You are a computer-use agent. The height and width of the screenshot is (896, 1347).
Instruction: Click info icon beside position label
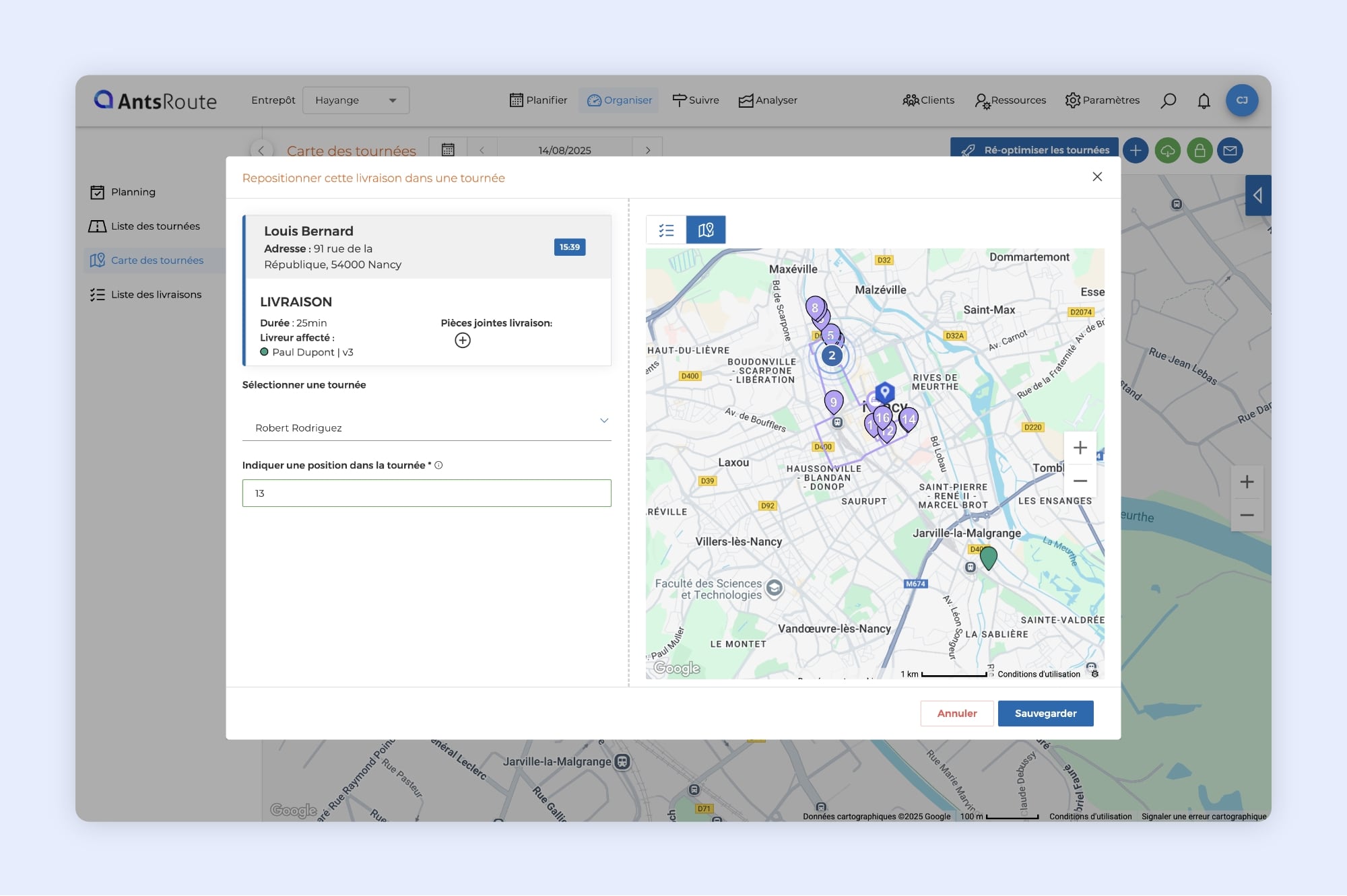pyautogui.click(x=438, y=465)
